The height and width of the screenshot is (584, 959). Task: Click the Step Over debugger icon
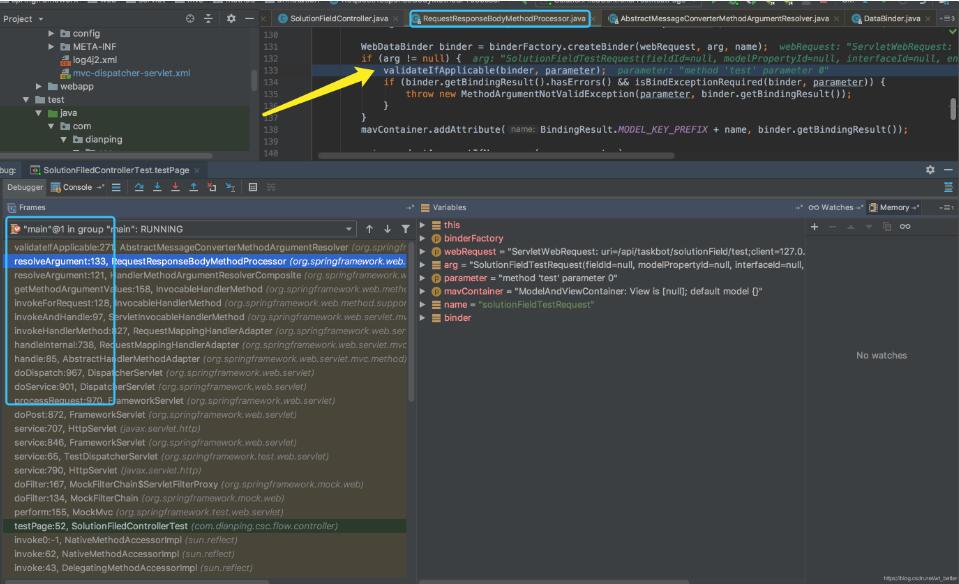[140, 187]
